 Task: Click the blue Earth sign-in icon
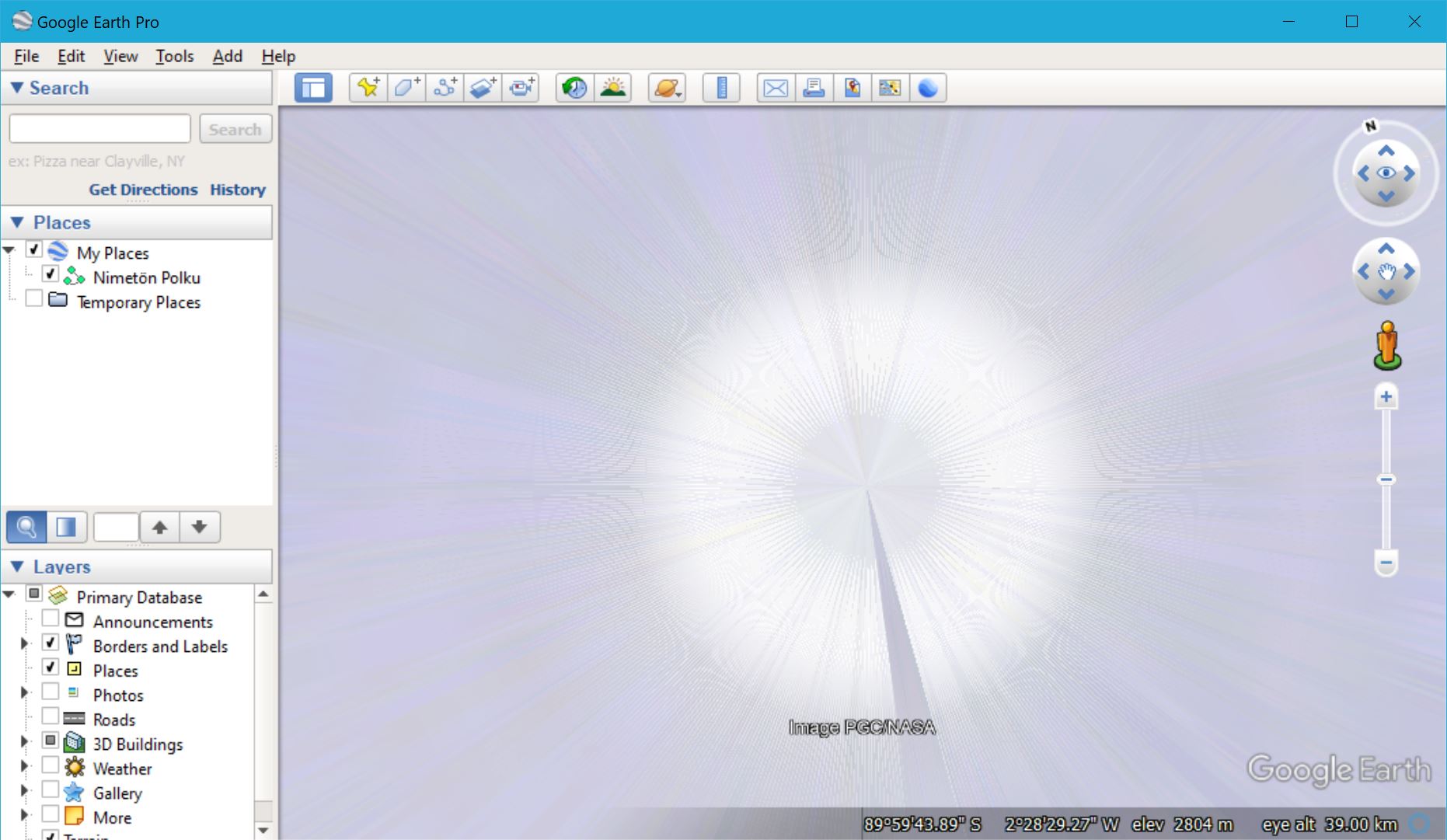928,88
